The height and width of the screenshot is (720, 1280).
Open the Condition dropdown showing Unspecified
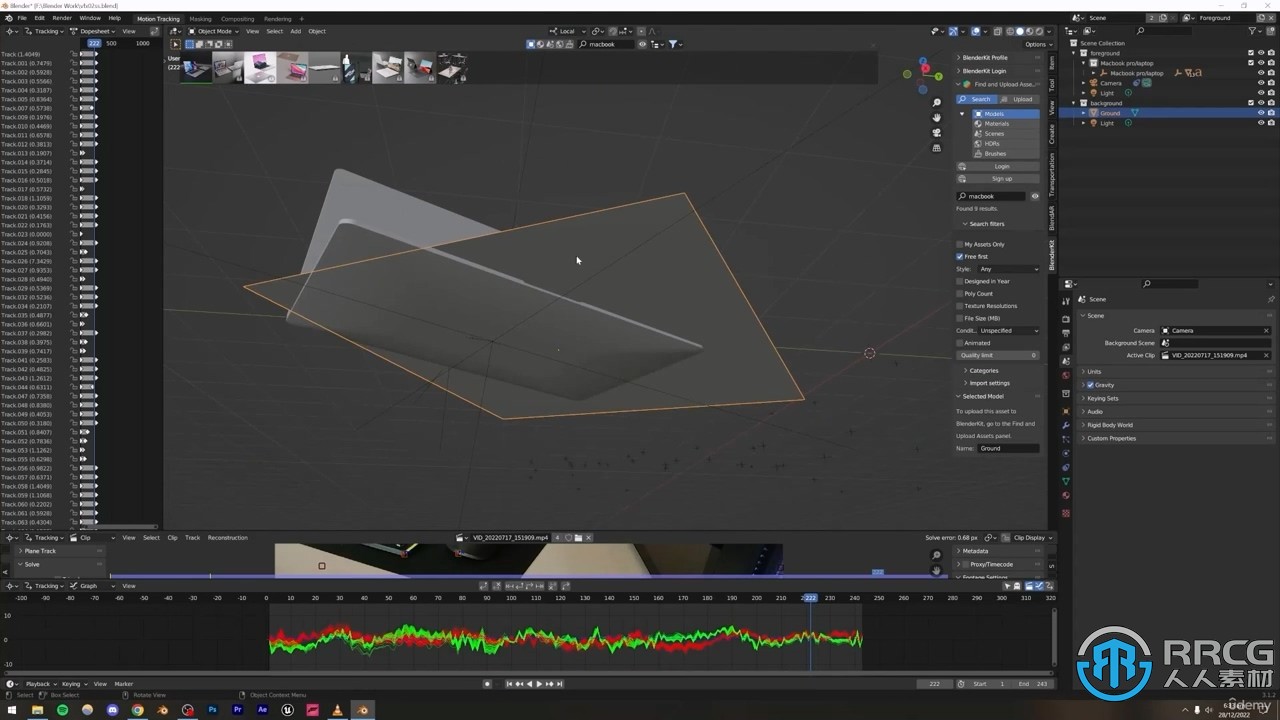click(1008, 330)
